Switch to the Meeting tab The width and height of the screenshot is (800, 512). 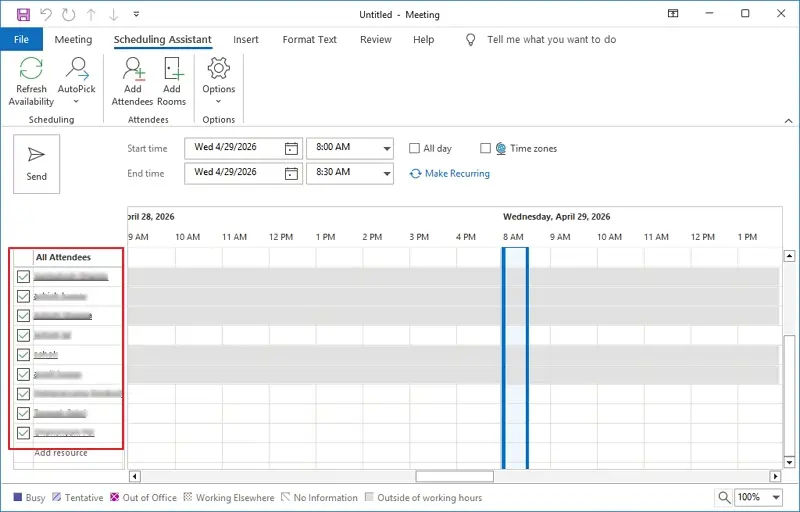click(73, 40)
